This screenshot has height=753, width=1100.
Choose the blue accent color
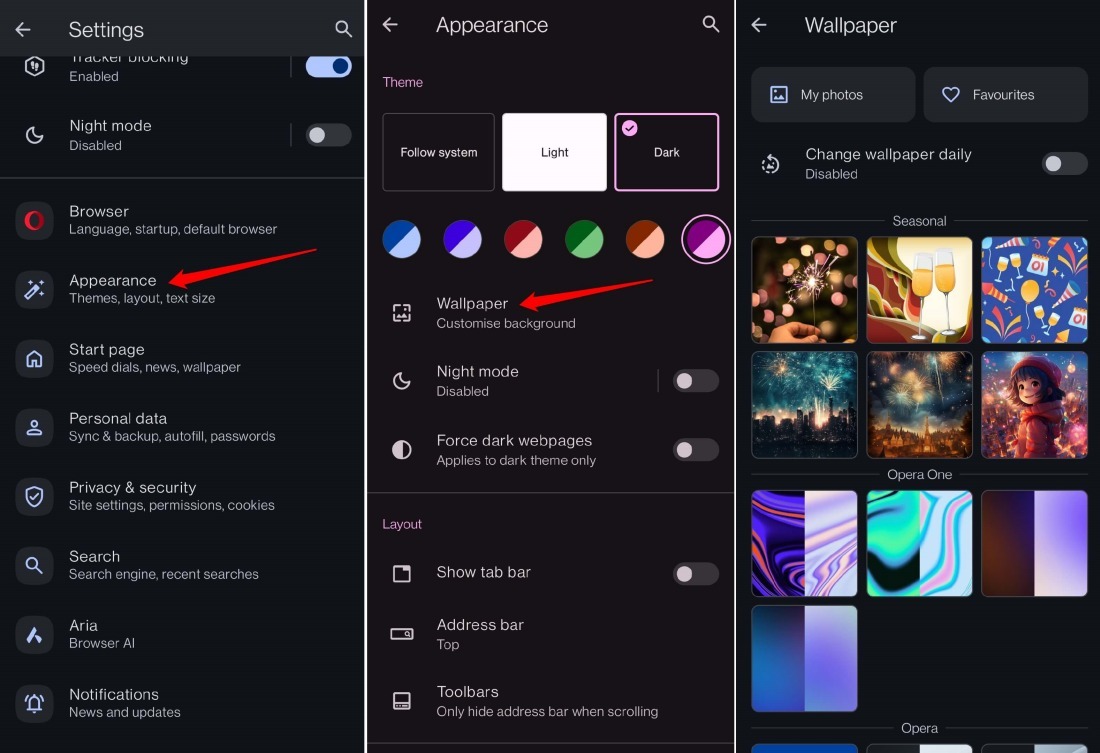pyautogui.click(x=401, y=239)
